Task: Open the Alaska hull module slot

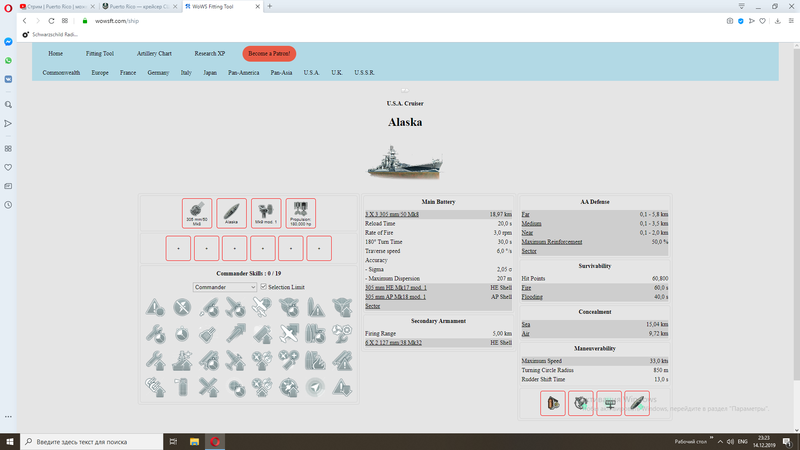Action: tap(232, 213)
